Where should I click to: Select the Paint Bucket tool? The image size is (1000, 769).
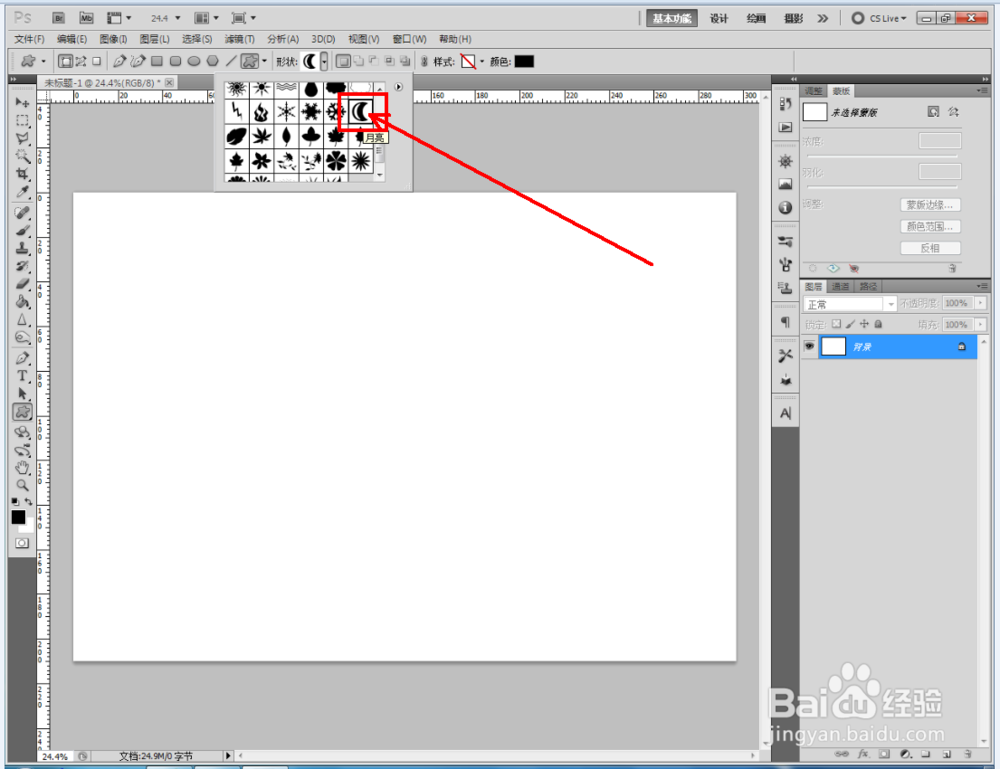pos(22,302)
